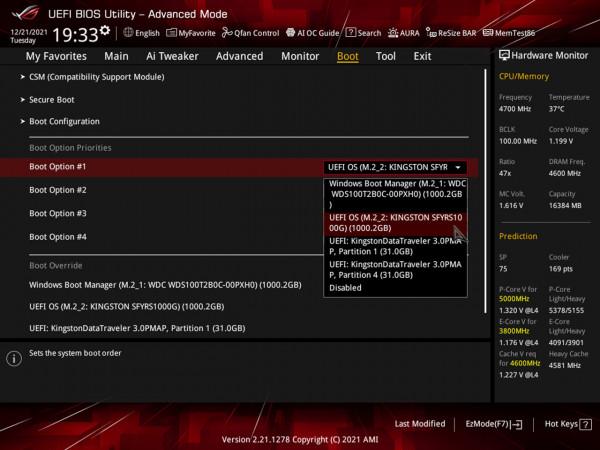Select the Boot tab

tap(347, 56)
